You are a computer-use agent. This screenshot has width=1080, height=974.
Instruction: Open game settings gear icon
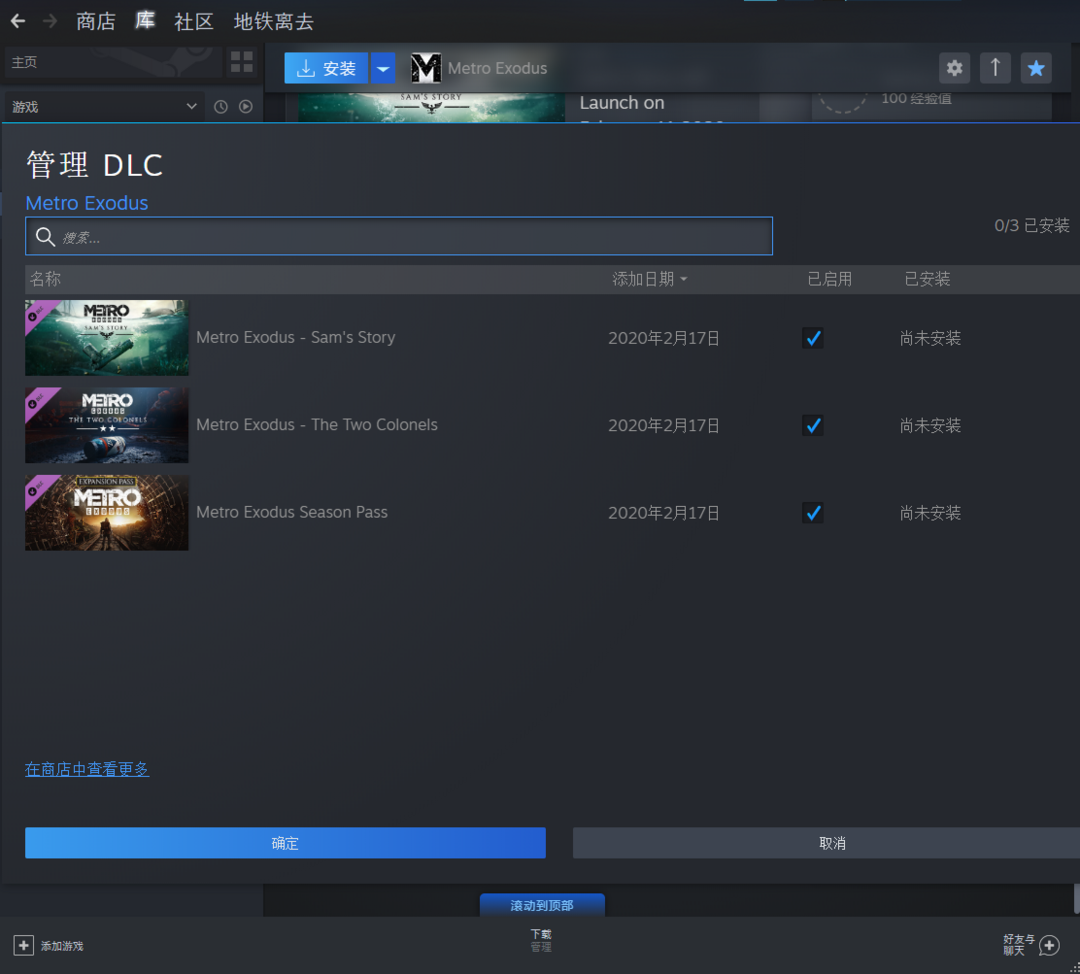[x=954, y=68]
